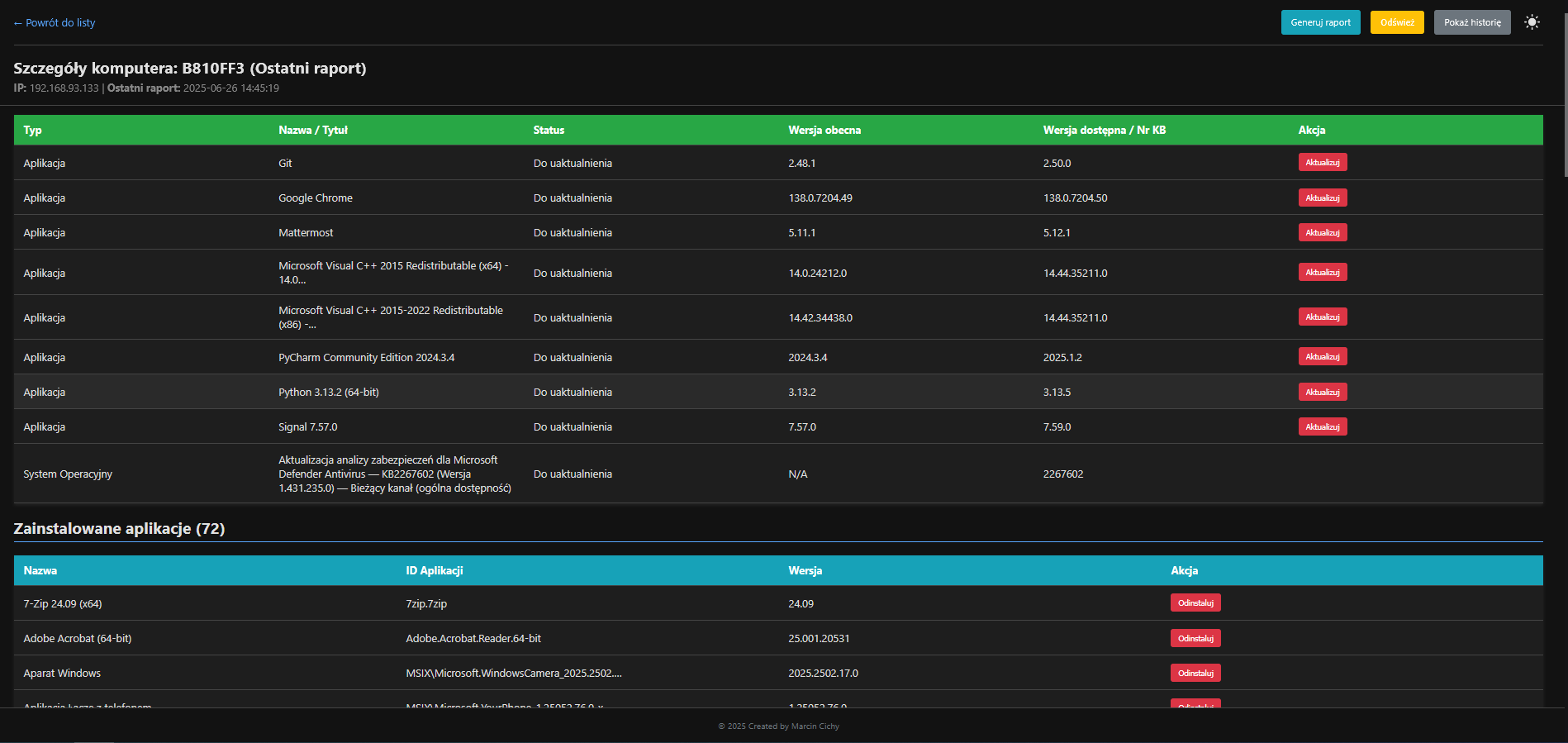The image size is (1568, 743).
Task: Update PyCharm Community Edition
Action: pyautogui.click(x=1323, y=356)
